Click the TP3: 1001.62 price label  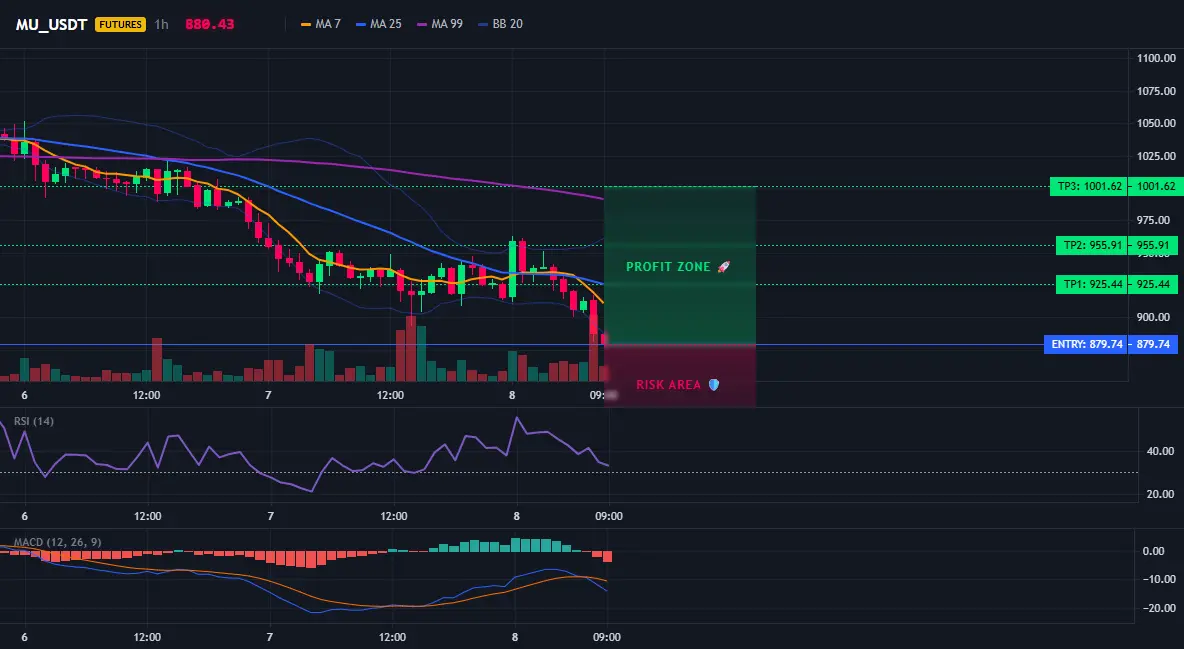point(1089,186)
